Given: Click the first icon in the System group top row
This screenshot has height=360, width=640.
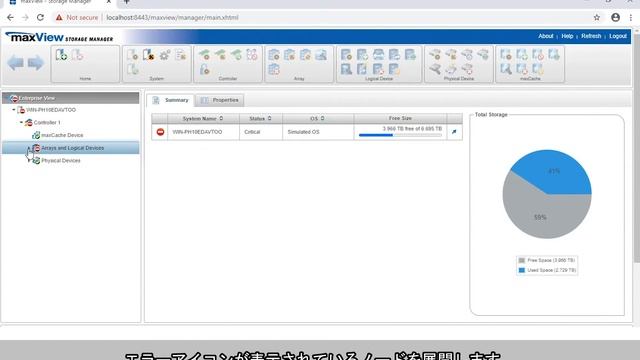Looking at the screenshot, I should coord(133,55).
